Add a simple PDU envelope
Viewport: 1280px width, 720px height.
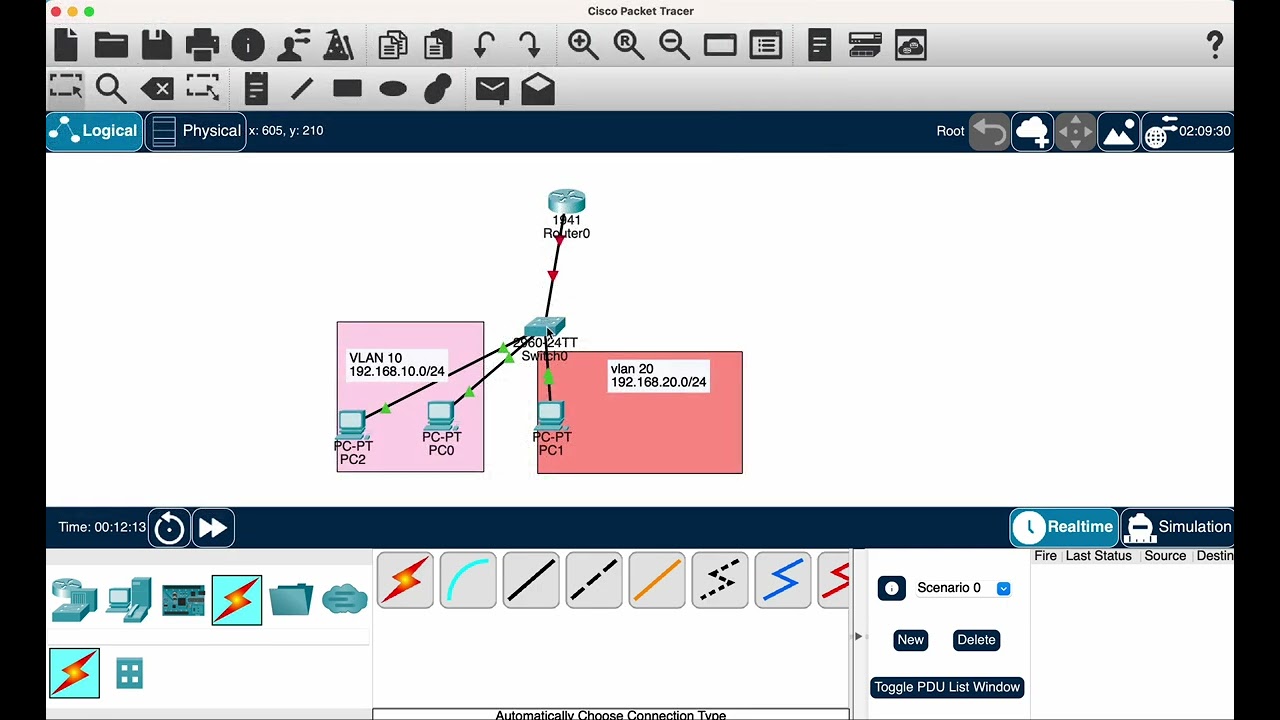click(x=492, y=89)
